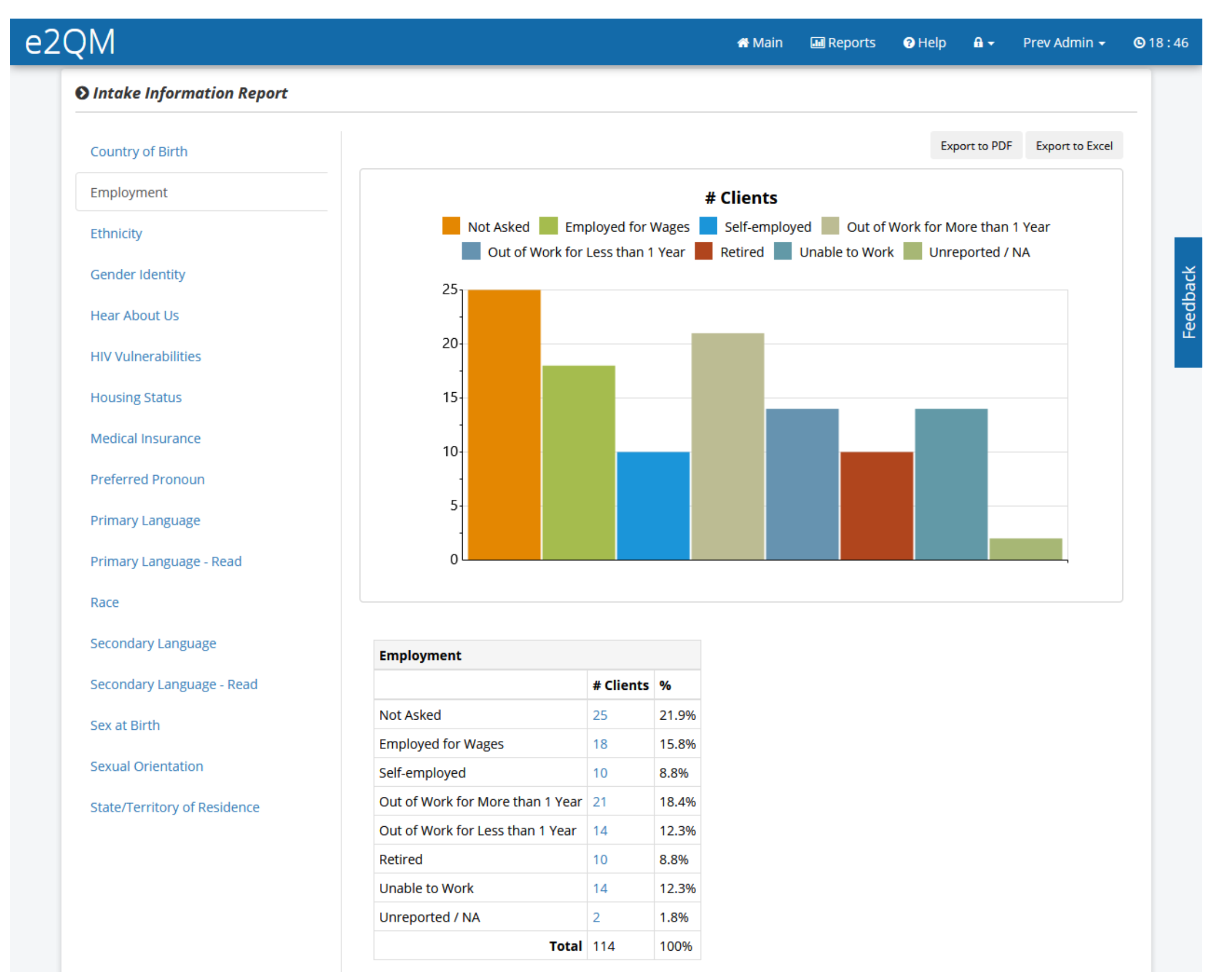Click the e2QM logo
The height and width of the screenshot is (980, 1211).
[70, 42]
